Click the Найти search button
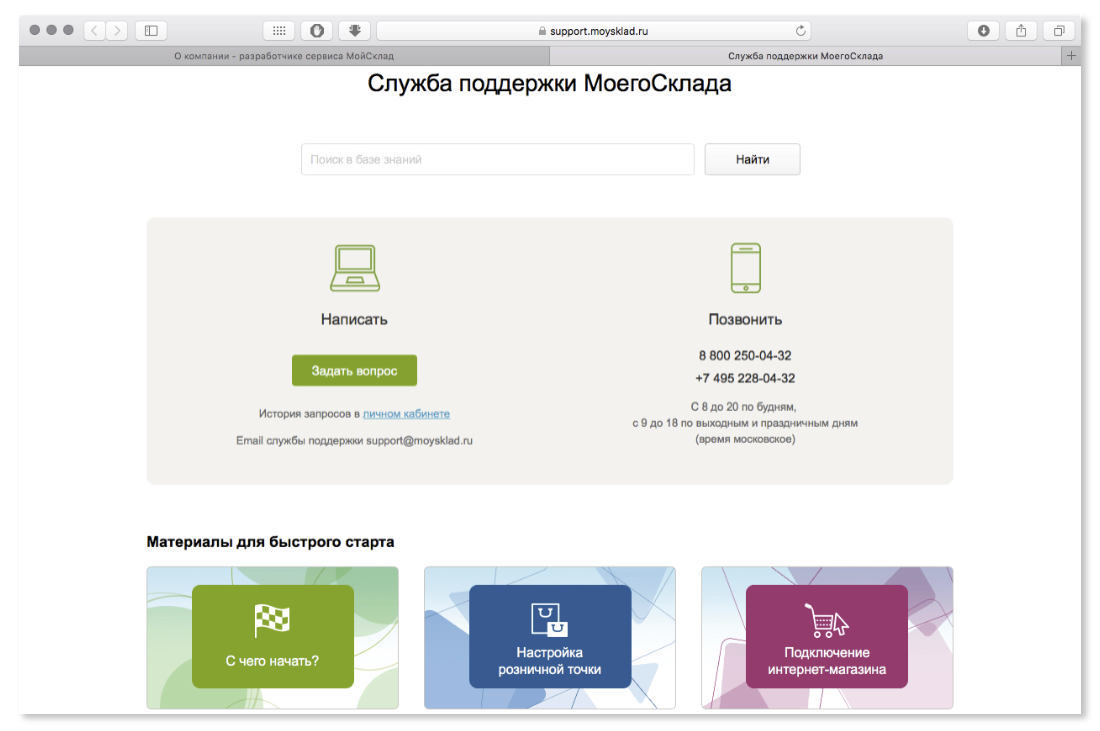 752,159
